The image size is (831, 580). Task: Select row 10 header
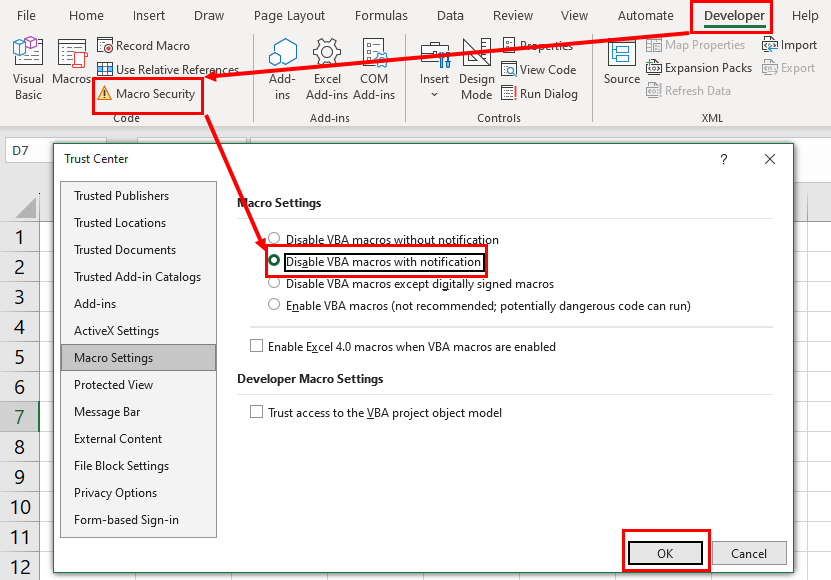click(x=20, y=507)
